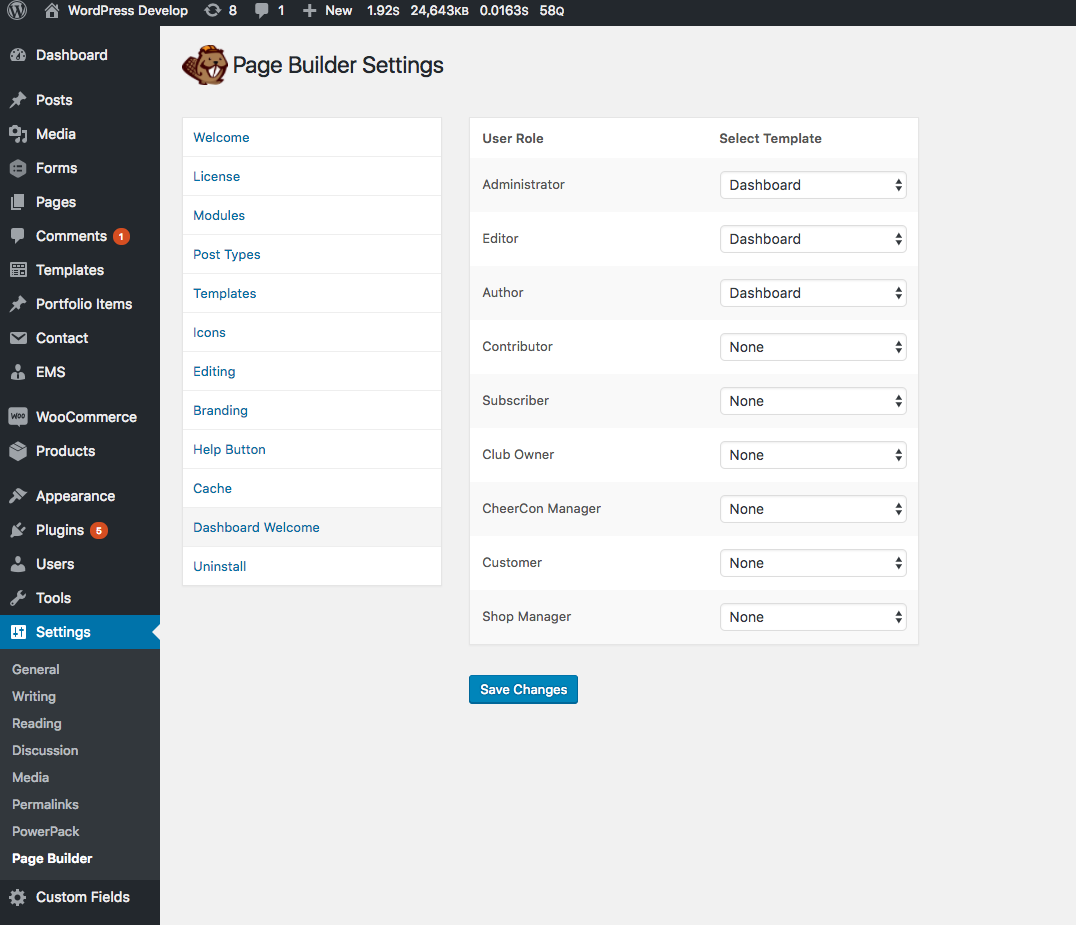The height and width of the screenshot is (925, 1076).
Task: Click the updates refresh icon showing 8
Action: pos(213,10)
